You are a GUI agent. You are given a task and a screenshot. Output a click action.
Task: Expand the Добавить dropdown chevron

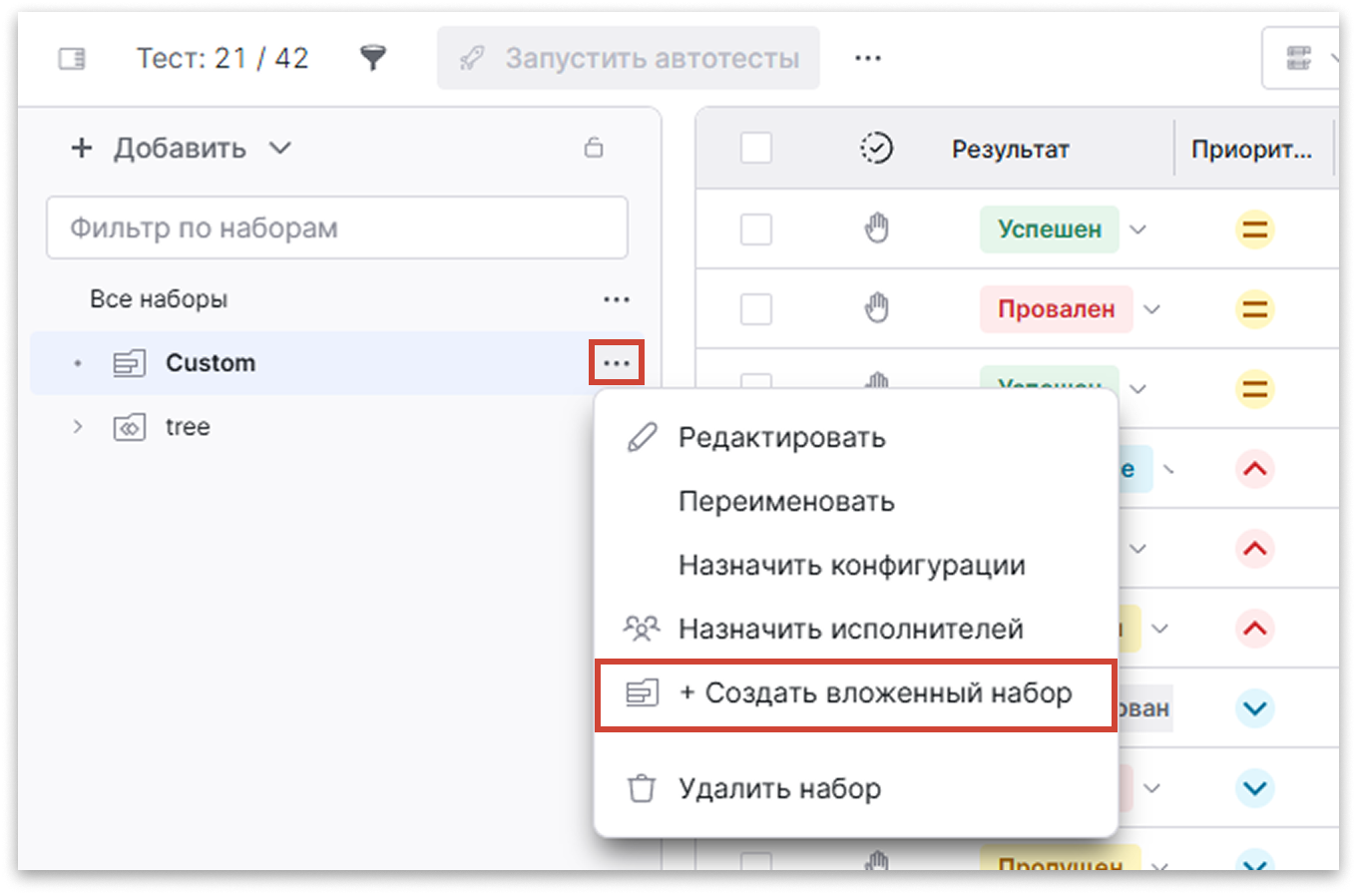click(280, 148)
